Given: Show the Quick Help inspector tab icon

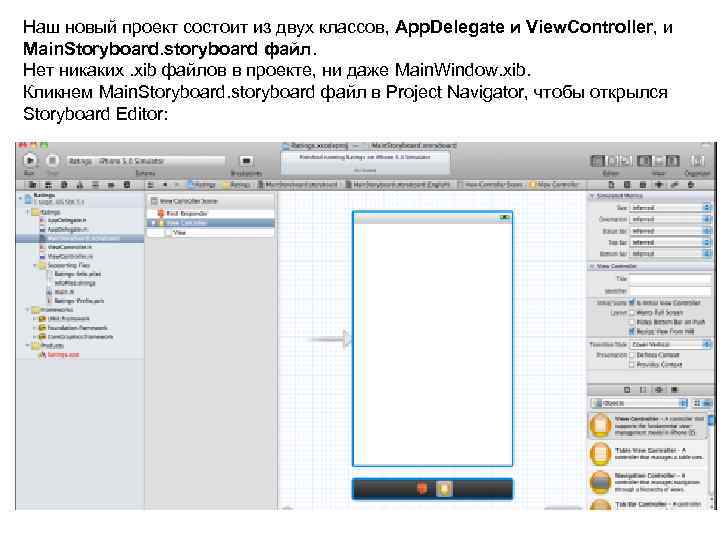Looking at the screenshot, I should (627, 185).
